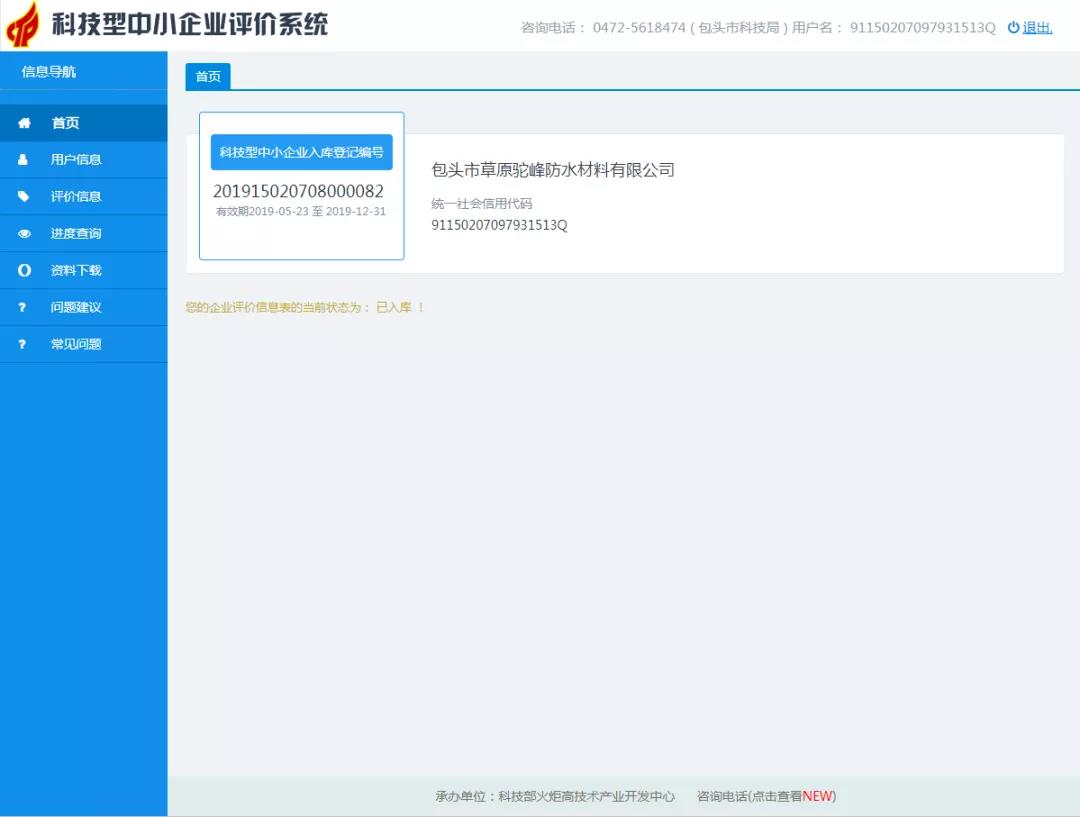Select 资料下载 in the navigation
This screenshot has height=817, width=1080.
[83, 270]
